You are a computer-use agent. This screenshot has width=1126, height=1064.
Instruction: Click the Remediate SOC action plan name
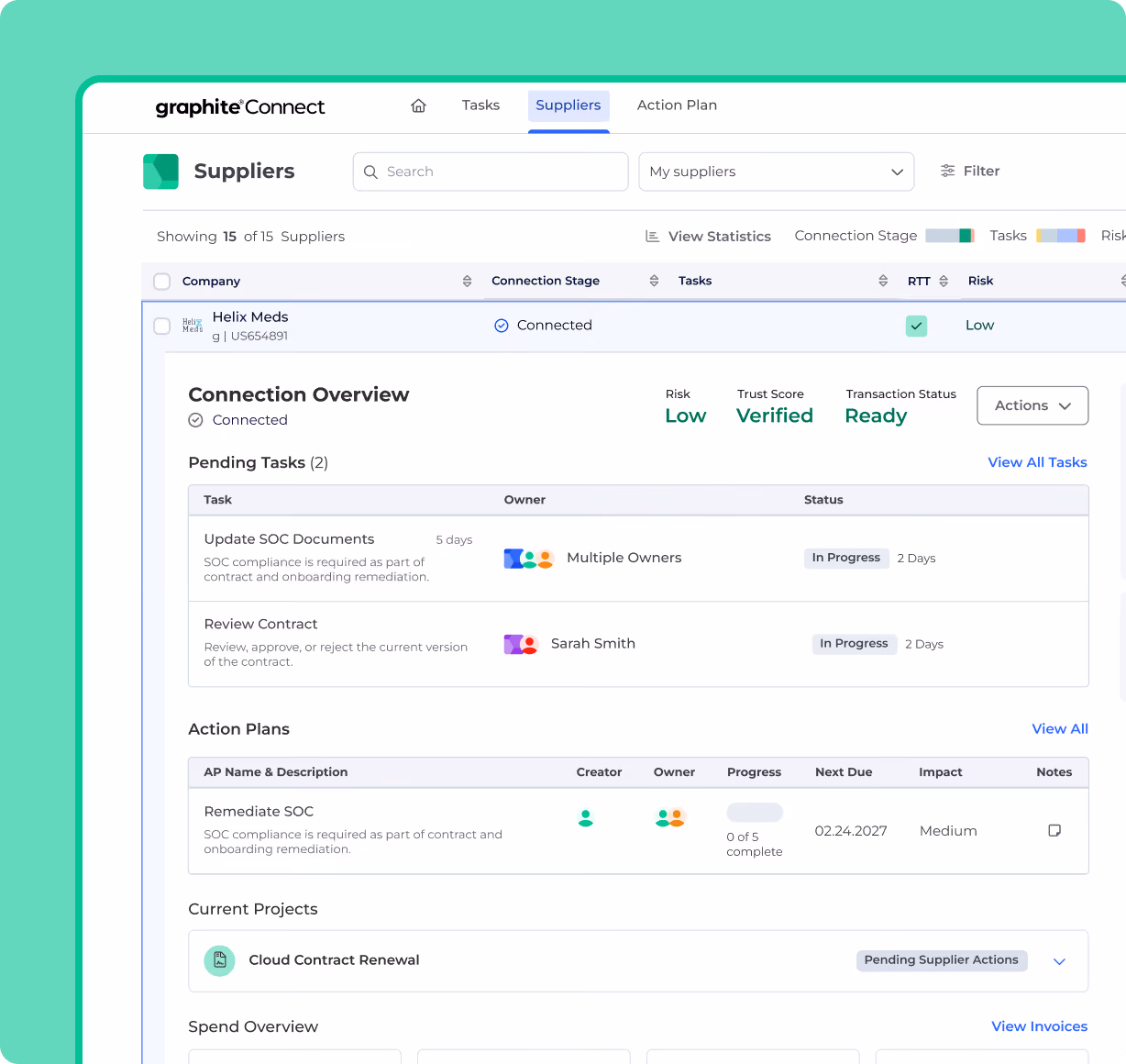pyautogui.click(x=259, y=812)
